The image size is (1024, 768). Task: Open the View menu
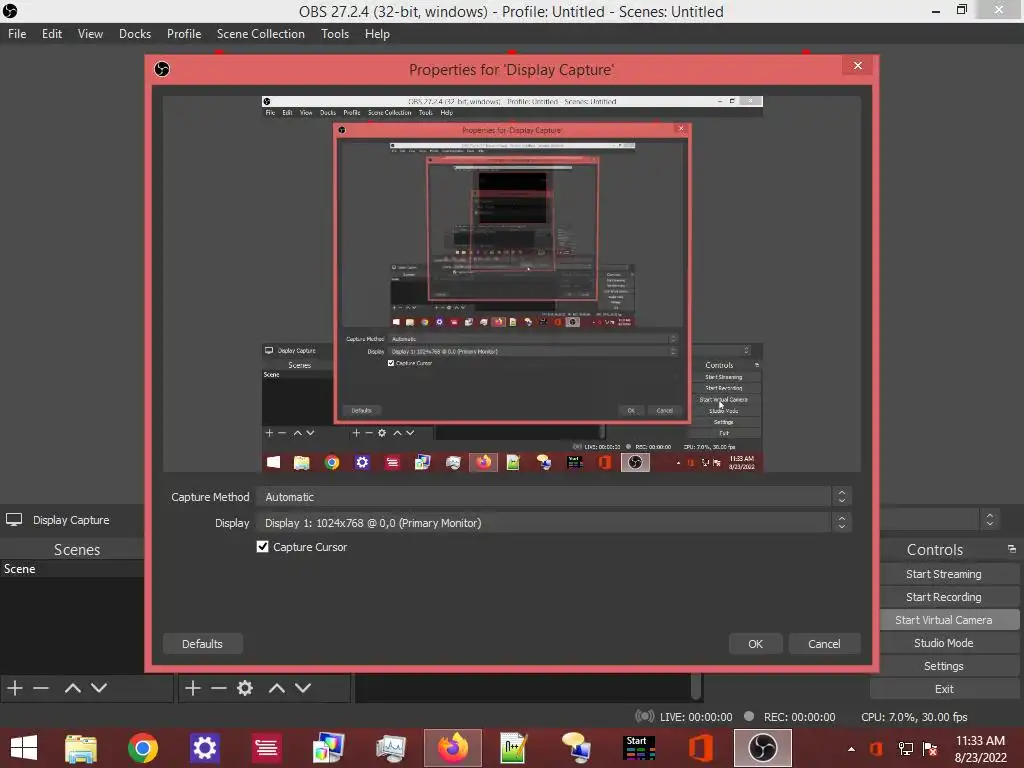coord(90,34)
